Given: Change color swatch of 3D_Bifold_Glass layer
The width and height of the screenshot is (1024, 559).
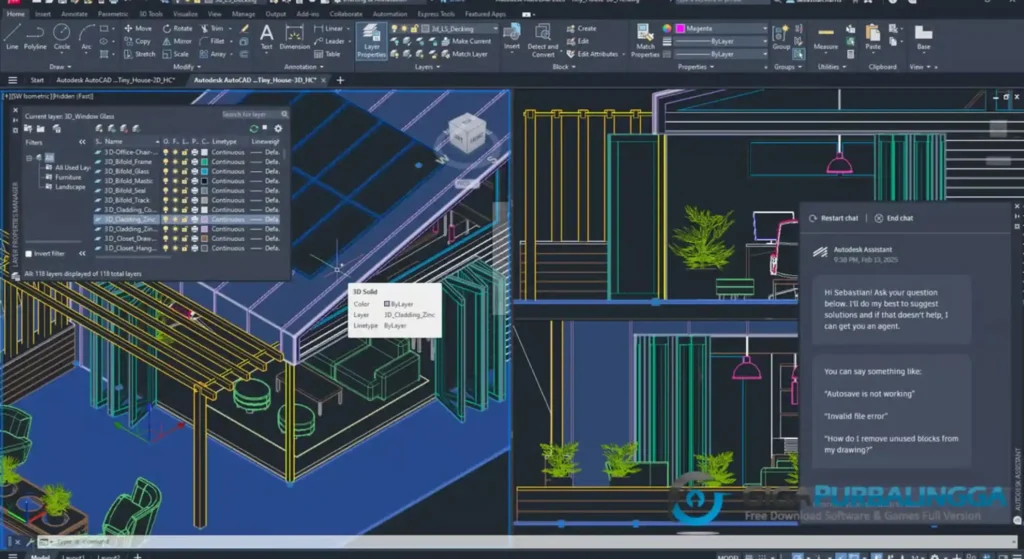Looking at the screenshot, I should tap(204, 171).
